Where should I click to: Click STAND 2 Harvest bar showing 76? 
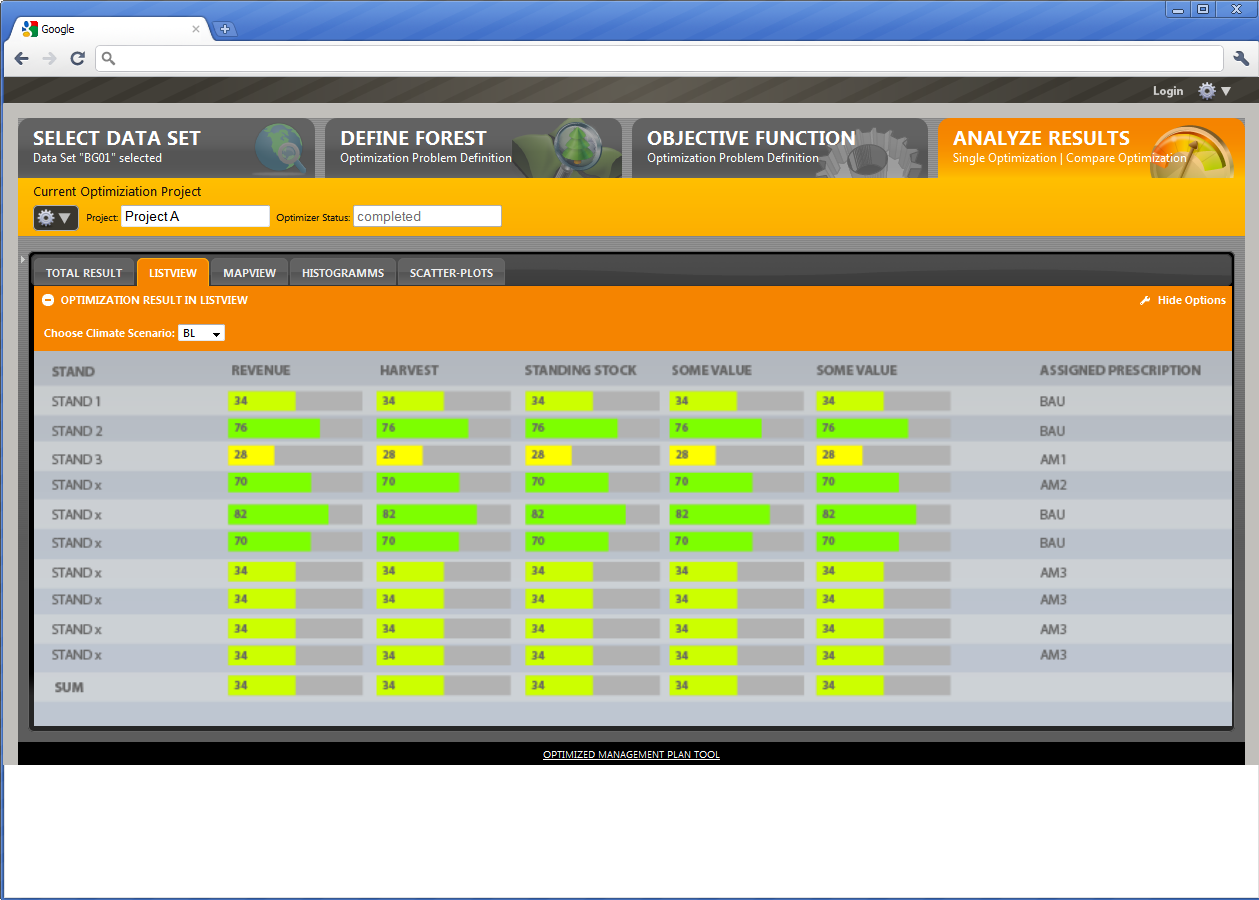(x=444, y=428)
